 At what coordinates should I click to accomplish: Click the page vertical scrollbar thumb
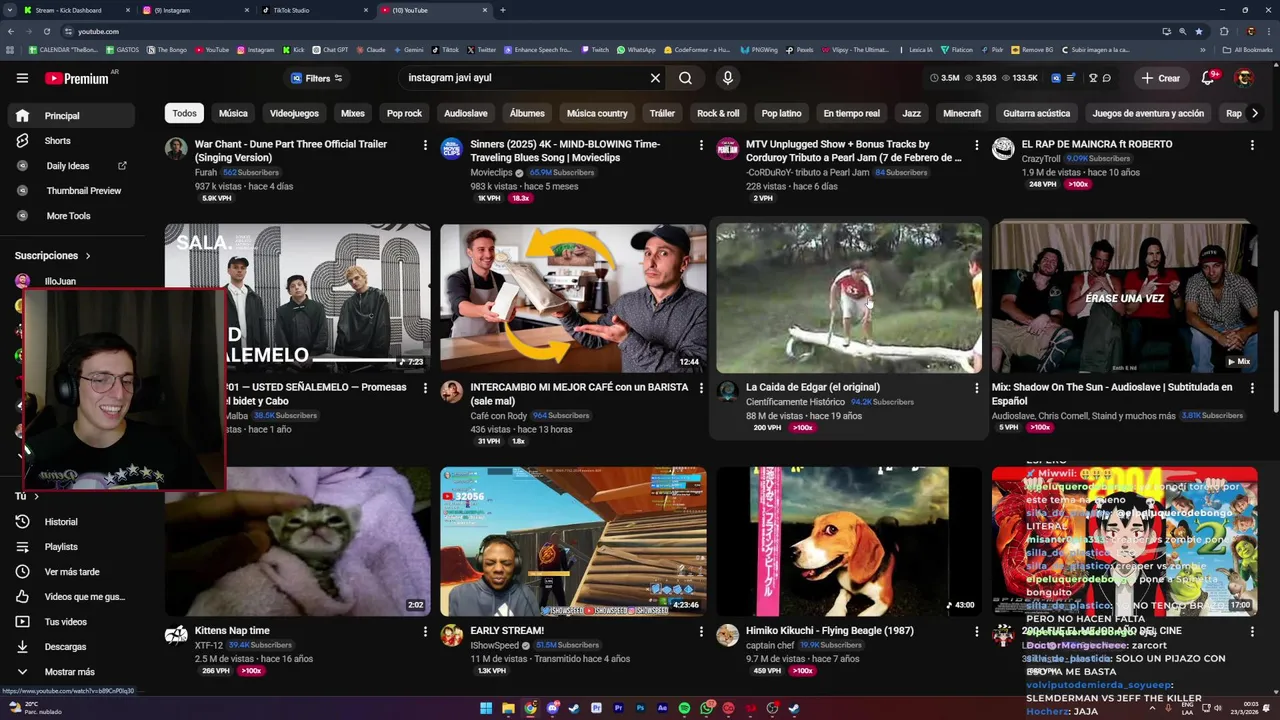[x=1275, y=362]
